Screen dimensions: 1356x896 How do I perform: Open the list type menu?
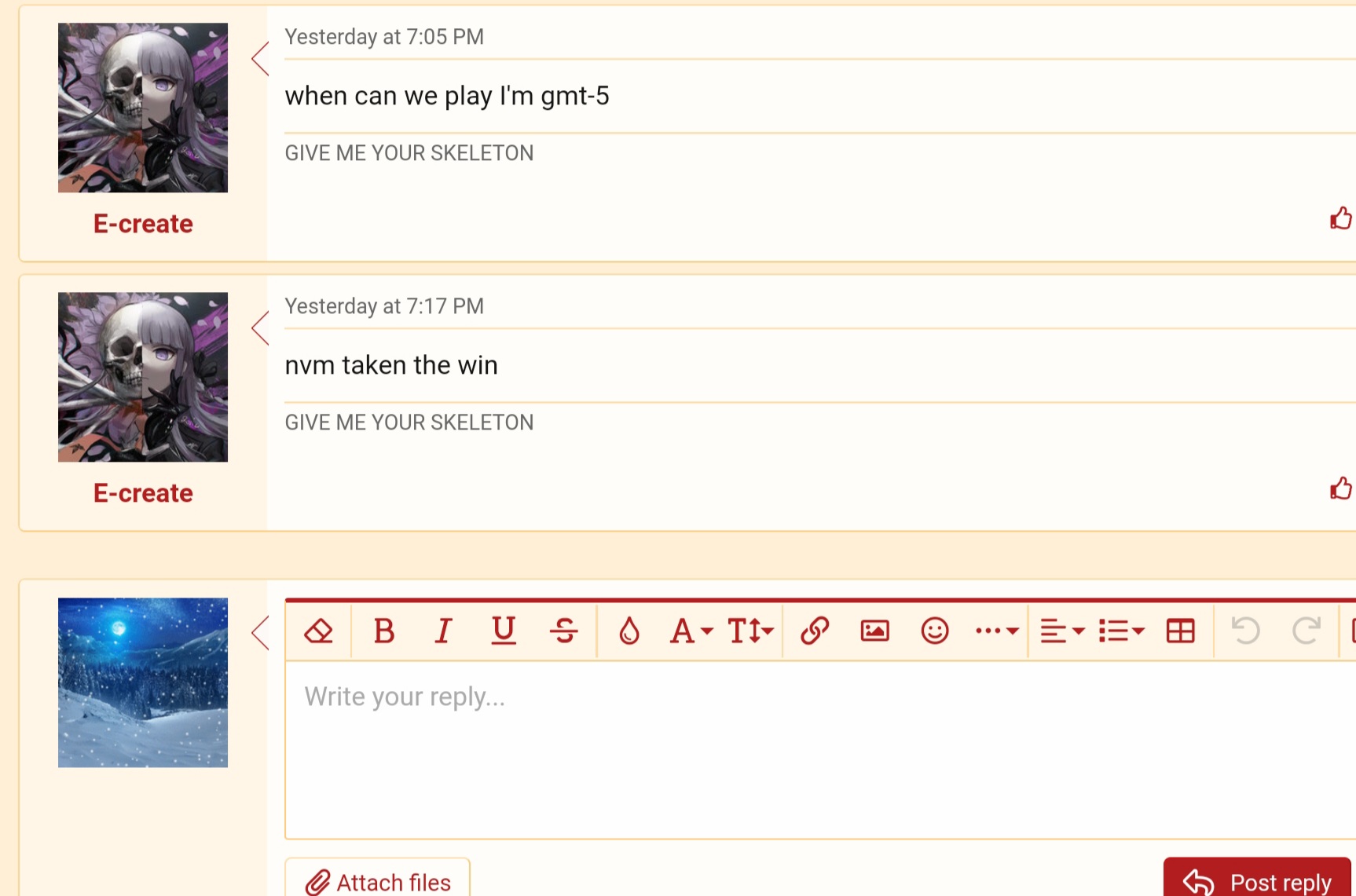(x=1121, y=631)
